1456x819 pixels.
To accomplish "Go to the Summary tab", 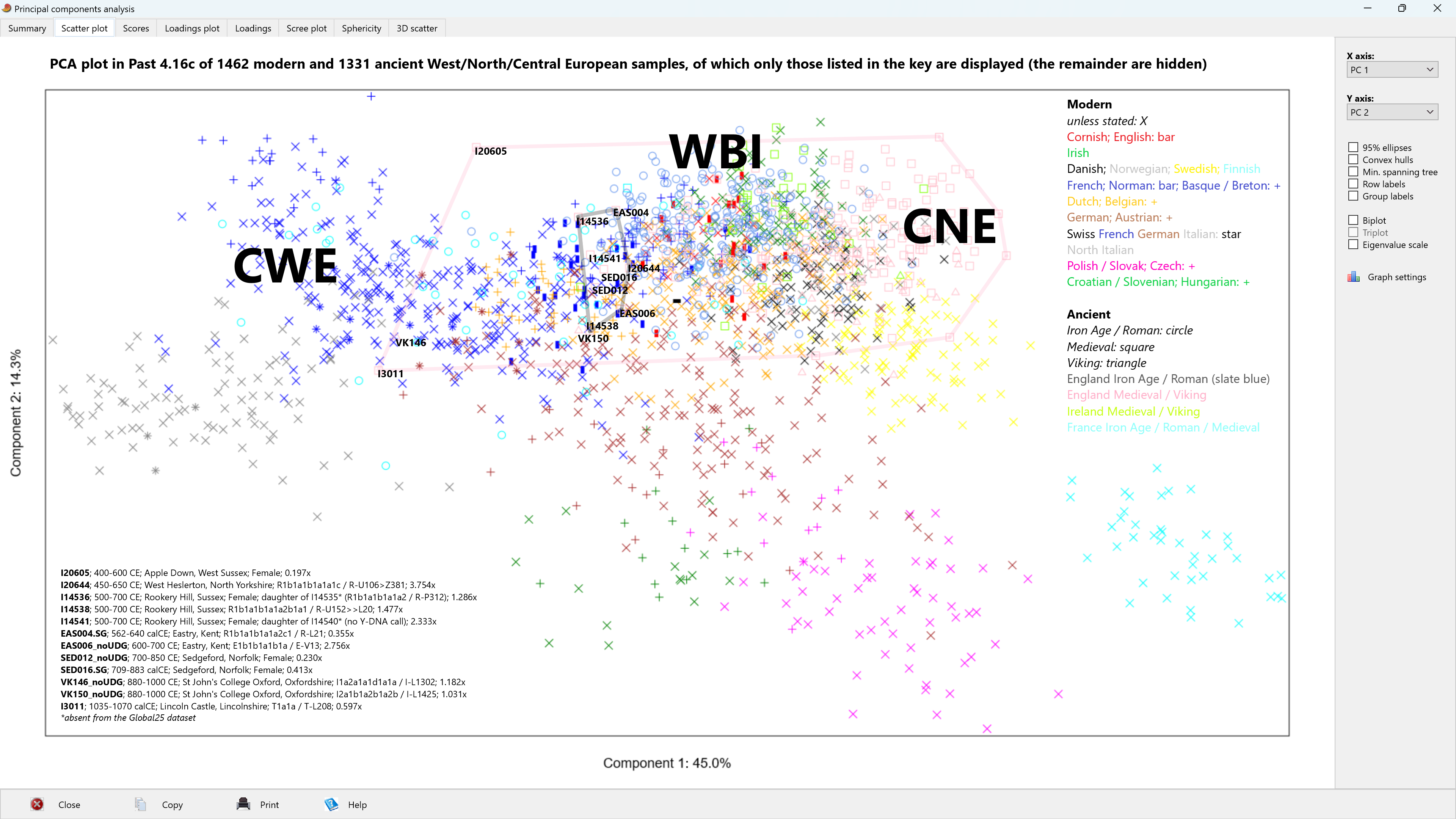I will point(27,28).
